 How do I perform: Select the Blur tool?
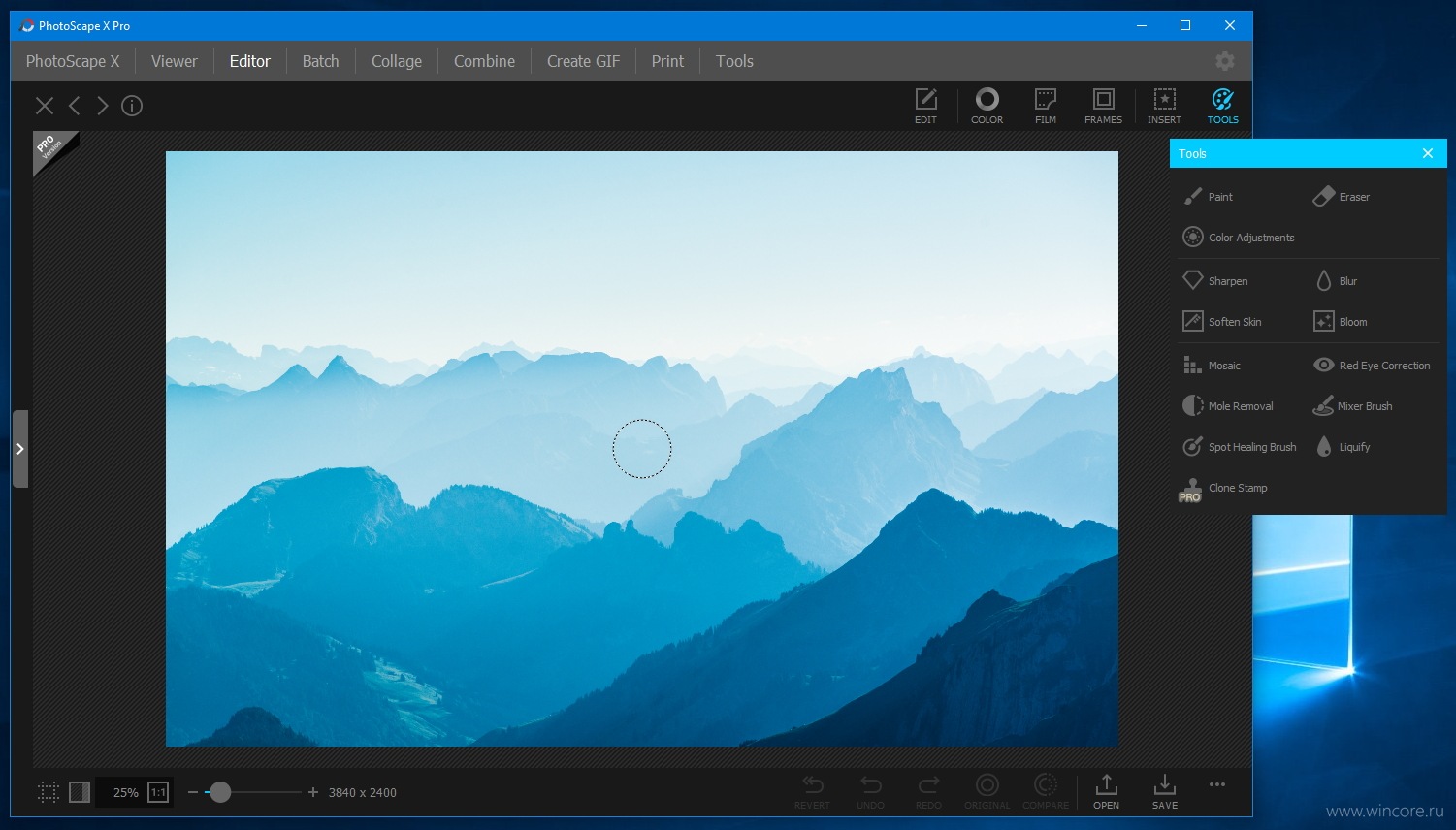tap(1336, 281)
